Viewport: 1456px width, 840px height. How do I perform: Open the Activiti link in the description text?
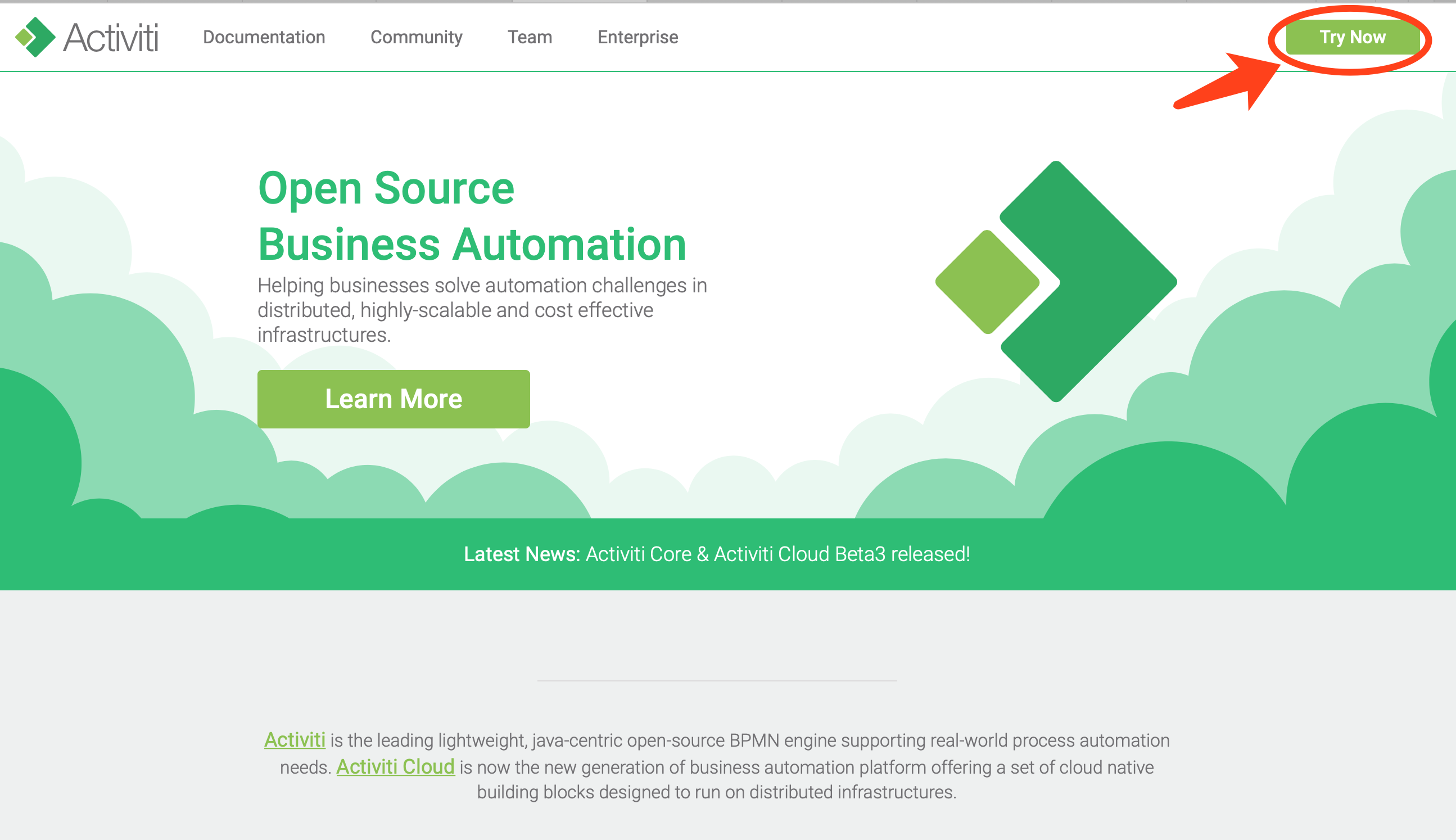pyautogui.click(x=295, y=740)
